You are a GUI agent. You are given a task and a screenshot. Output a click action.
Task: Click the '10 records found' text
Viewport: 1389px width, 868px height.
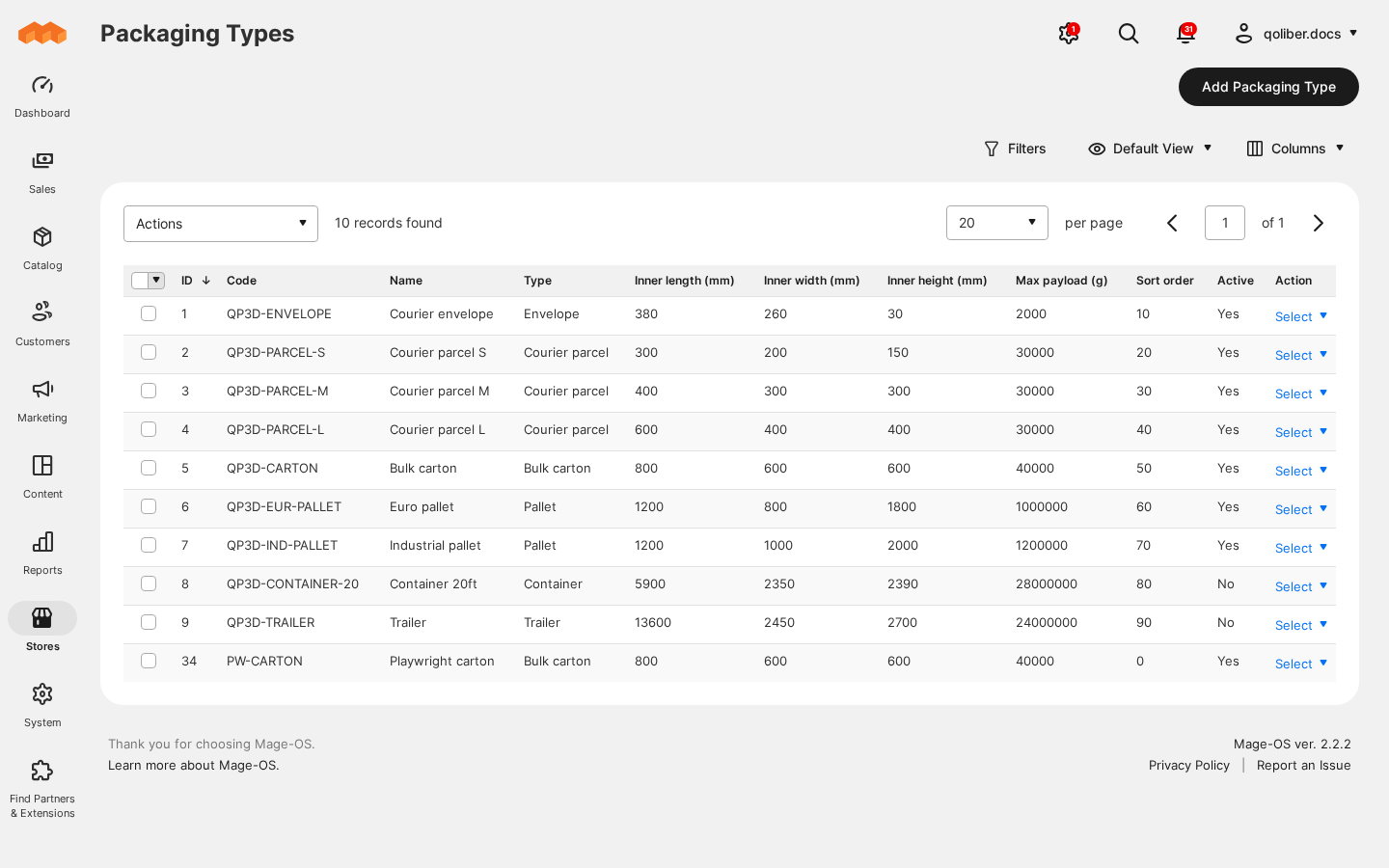click(x=389, y=223)
